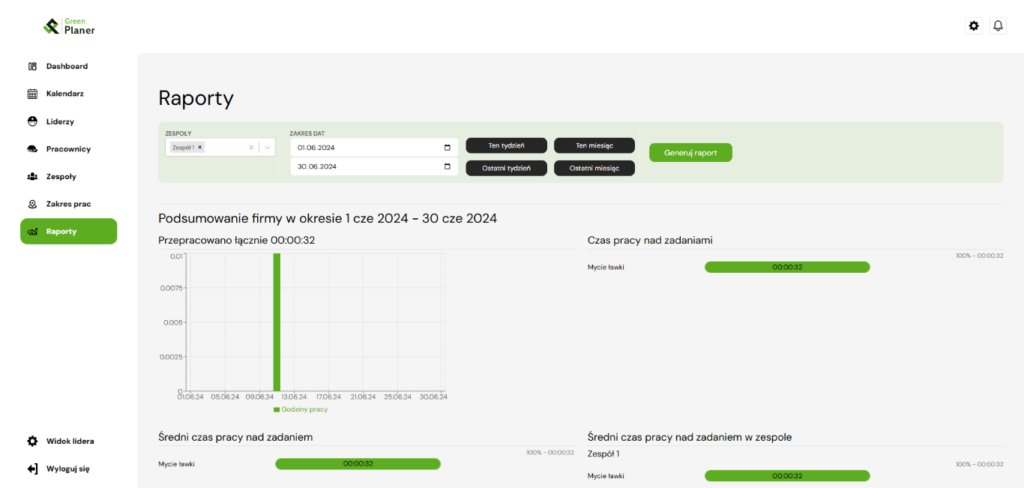Click the 13.06.24 axis label
Screen dimensions: 1024x488
tap(293, 396)
